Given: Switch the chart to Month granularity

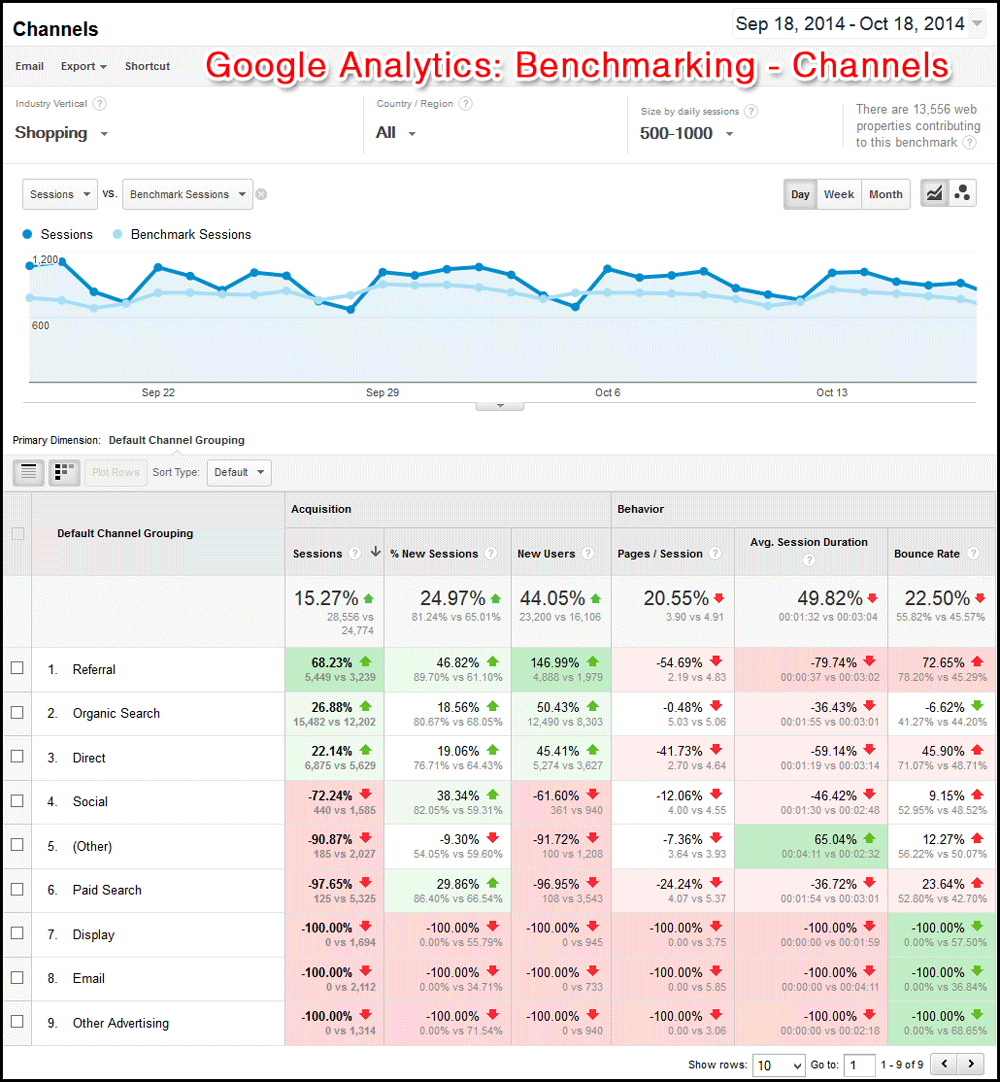Looking at the screenshot, I should pyautogui.click(x=885, y=194).
